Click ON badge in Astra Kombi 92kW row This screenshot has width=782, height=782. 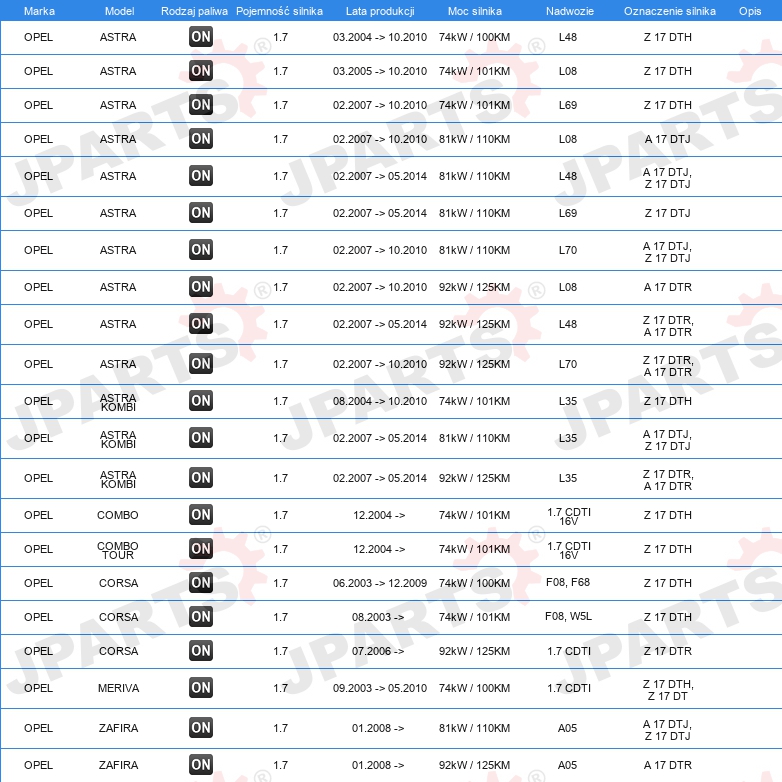tap(201, 477)
